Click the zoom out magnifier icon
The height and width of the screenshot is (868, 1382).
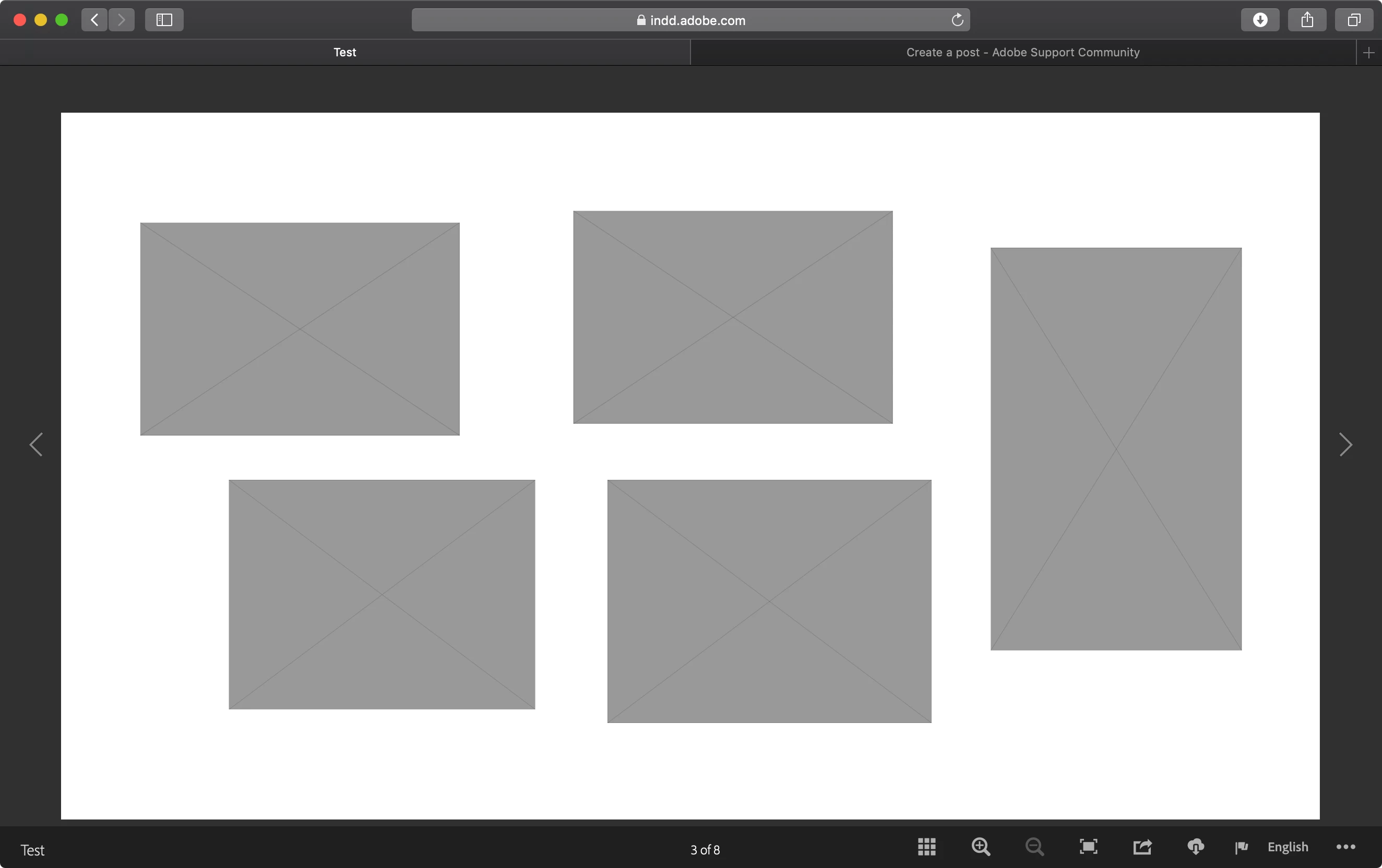1034,847
